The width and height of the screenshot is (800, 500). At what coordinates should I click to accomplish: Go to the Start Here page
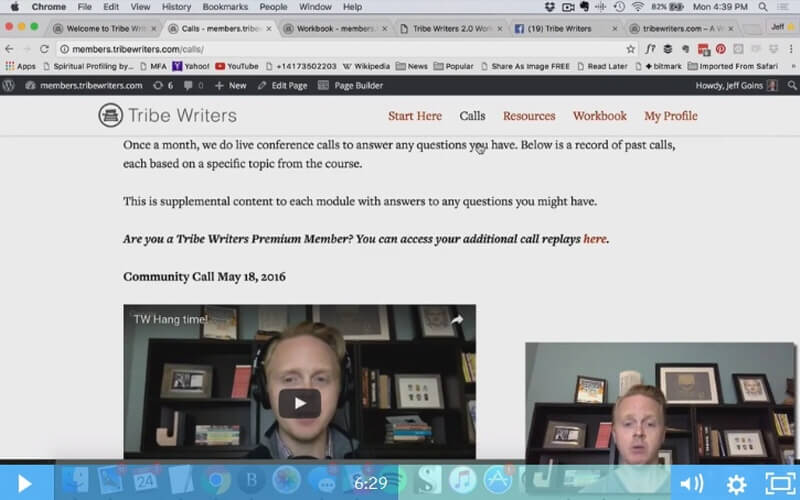pyautogui.click(x=415, y=116)
